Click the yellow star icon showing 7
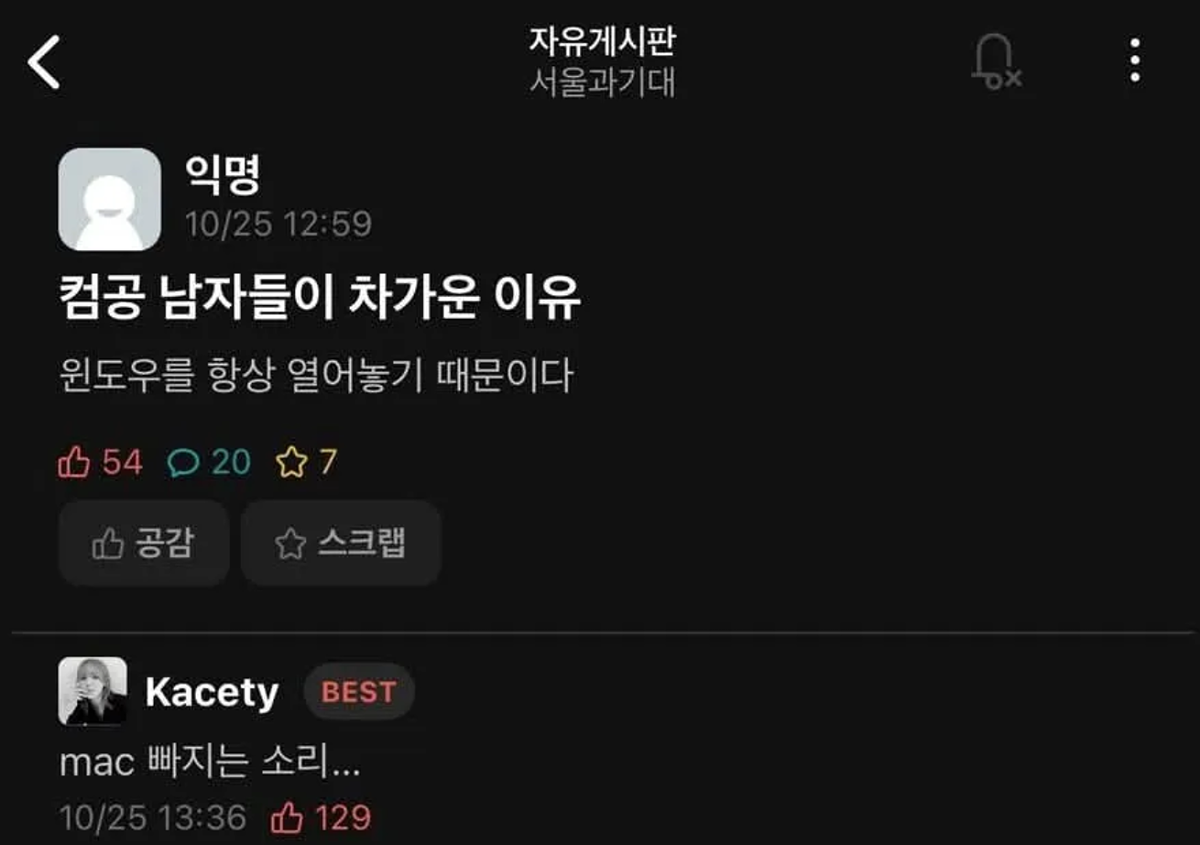Image resolution: width=1200 pixels, height=845 pixels. (x=306, y=462)
